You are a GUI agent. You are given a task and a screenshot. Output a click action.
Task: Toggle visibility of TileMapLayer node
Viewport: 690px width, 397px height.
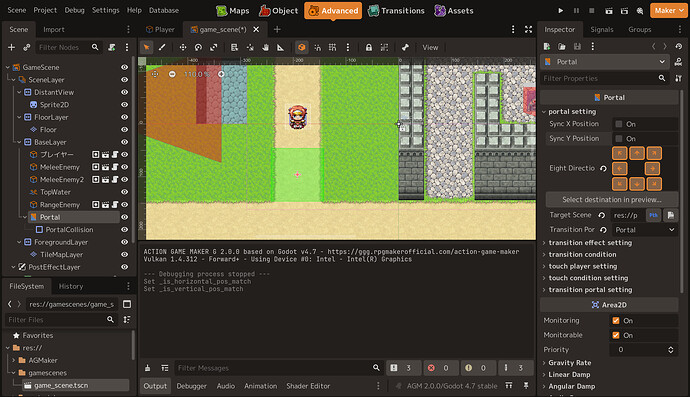[x=125, y=254]
